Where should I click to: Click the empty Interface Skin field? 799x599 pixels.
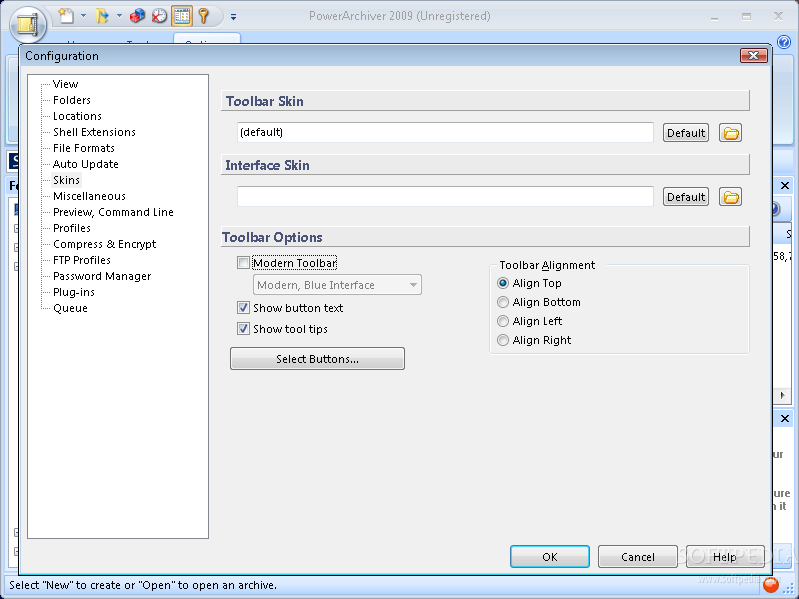445,197
